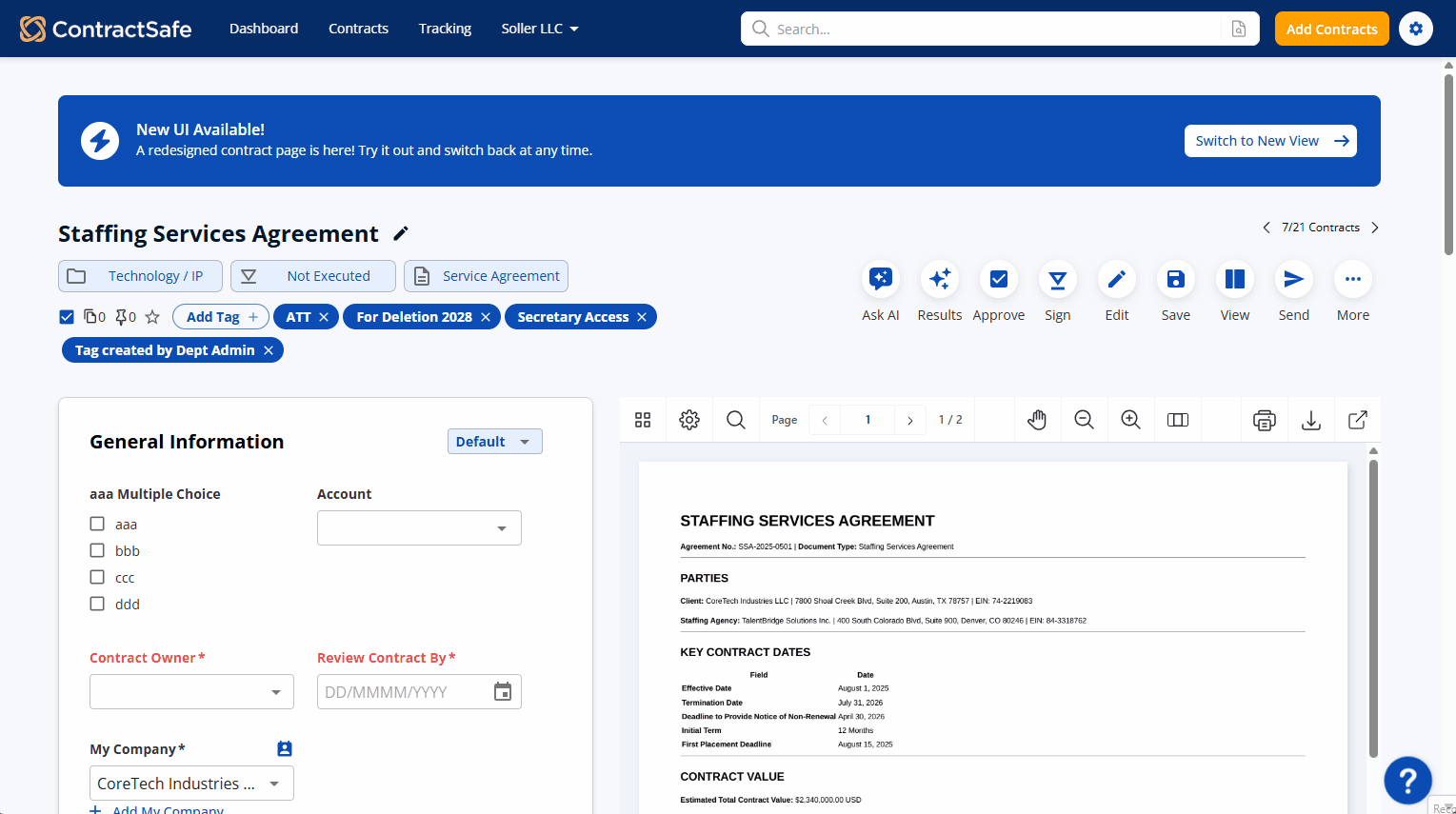
Task: Go to the next document page
Action: (910, 420)
